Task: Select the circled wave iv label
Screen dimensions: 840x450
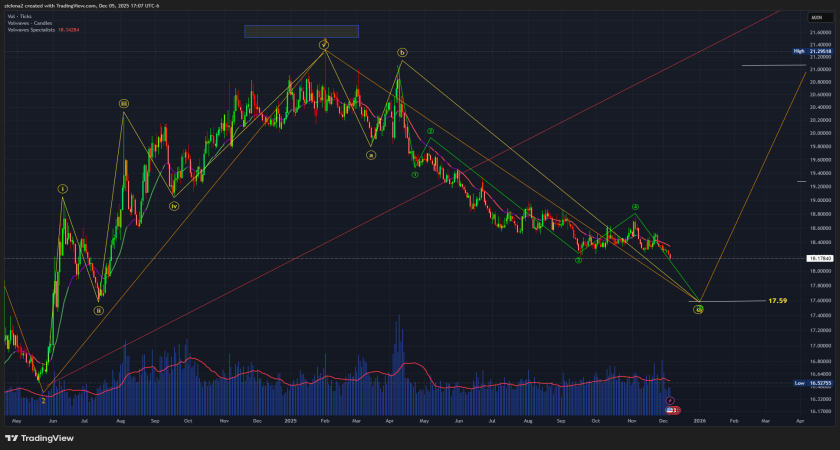Action: 174,207
